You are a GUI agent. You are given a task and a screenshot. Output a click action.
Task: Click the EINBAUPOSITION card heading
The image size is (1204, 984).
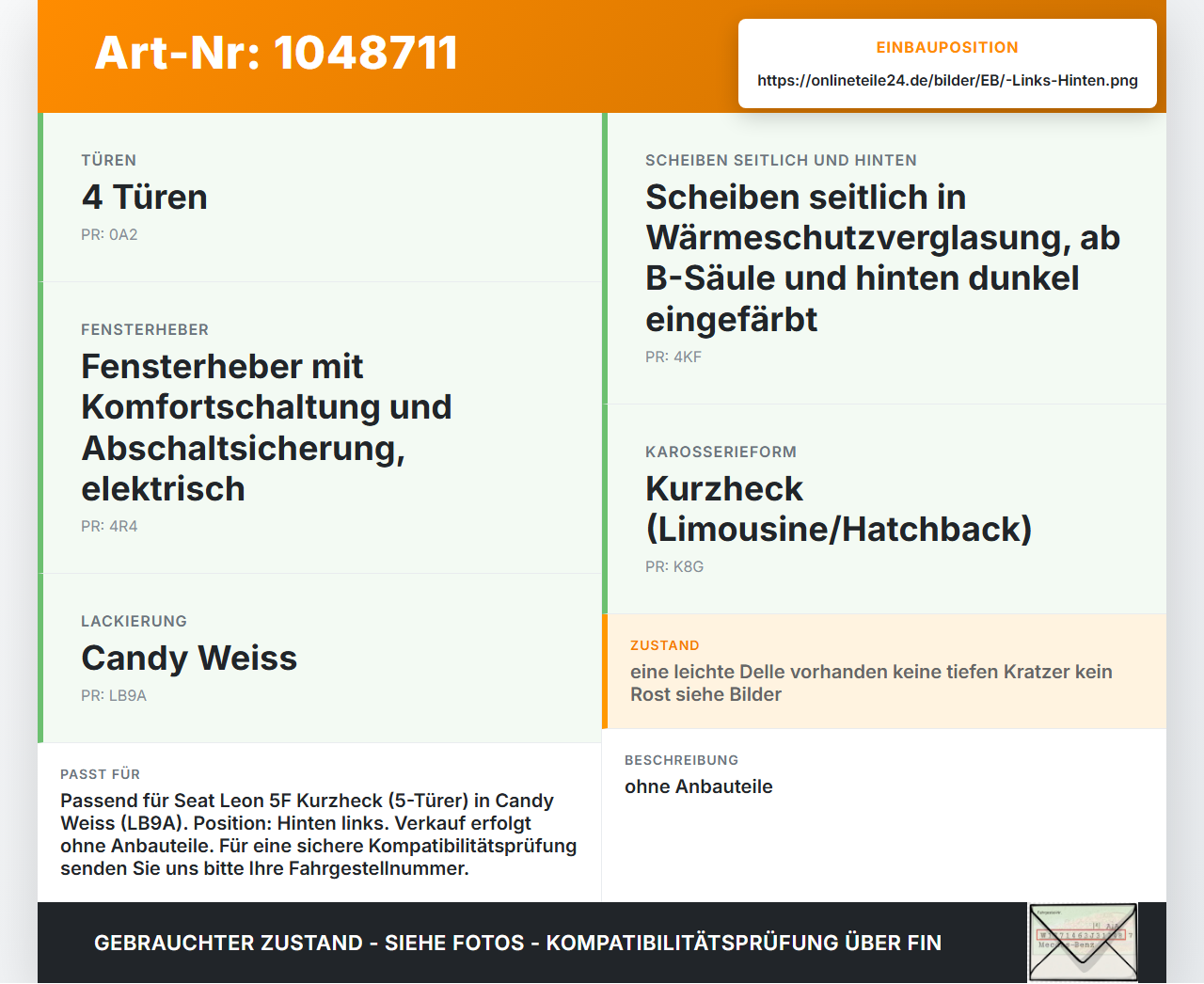(947, 47)
